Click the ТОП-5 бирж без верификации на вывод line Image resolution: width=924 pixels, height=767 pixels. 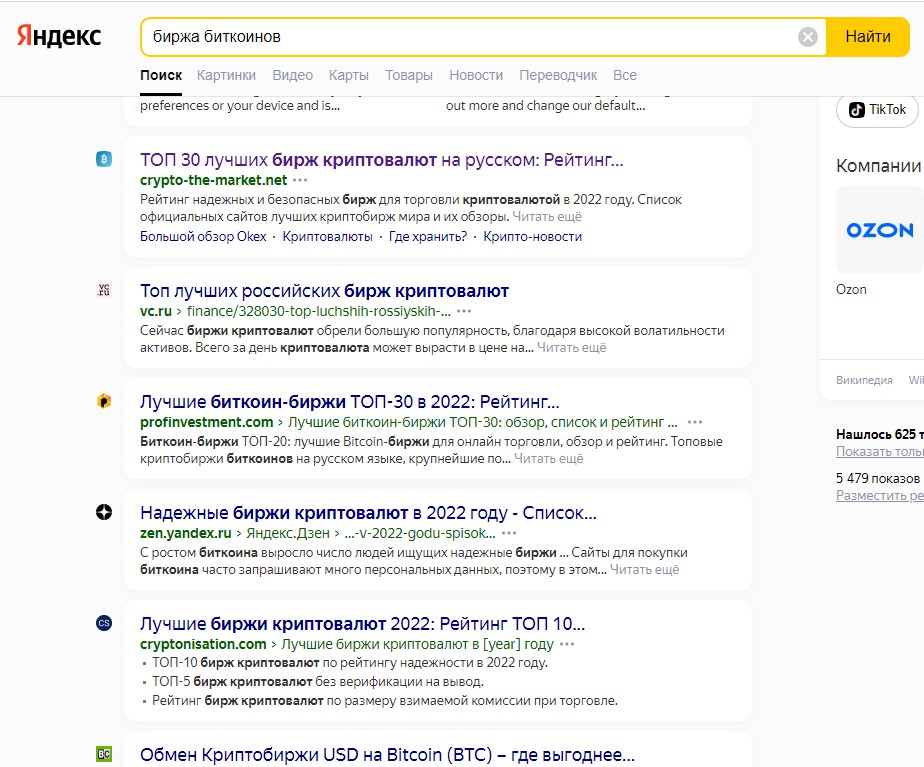pyautogui.click(x=318, y=682)
